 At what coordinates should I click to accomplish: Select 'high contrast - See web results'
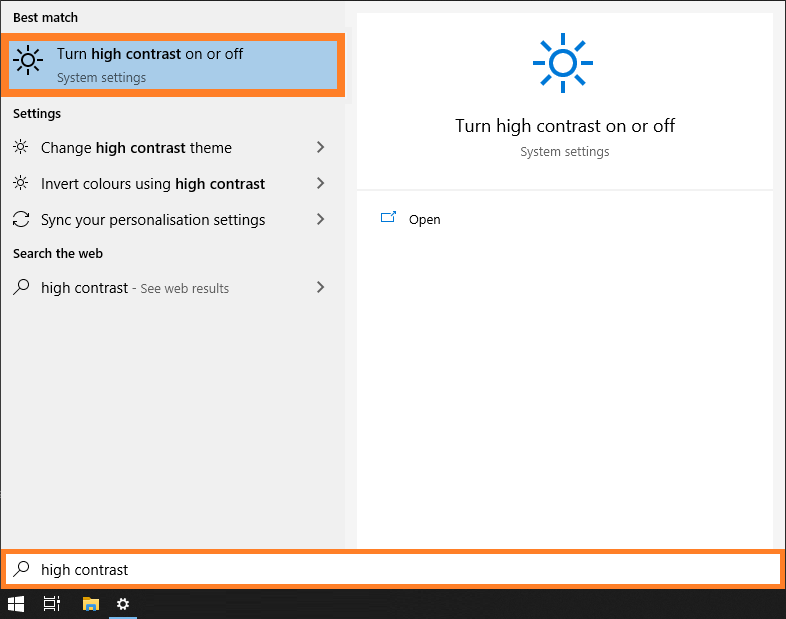[x=170, y=288]
